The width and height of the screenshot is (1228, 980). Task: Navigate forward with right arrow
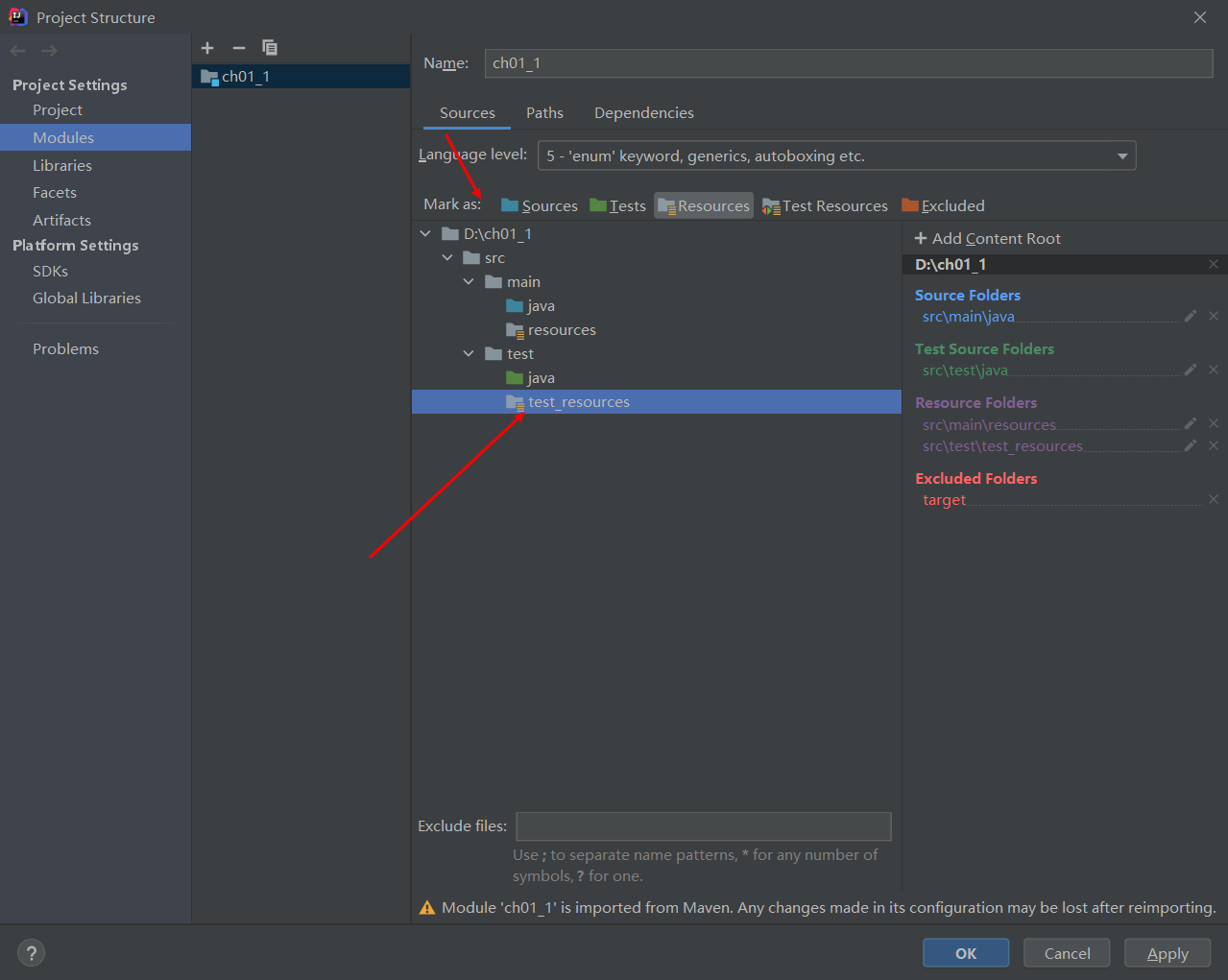click(x=49, y=51)
